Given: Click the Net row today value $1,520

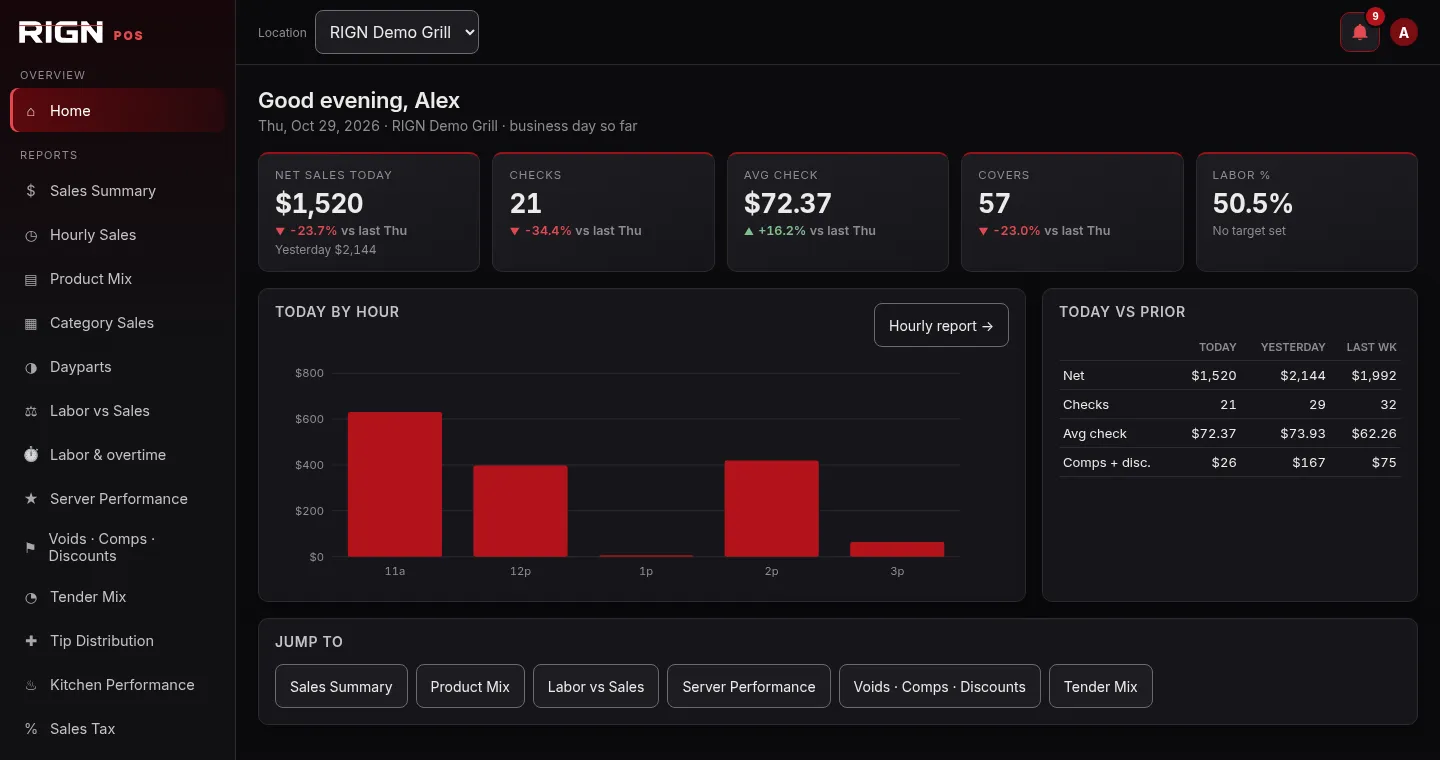Looking at the screenshot, I should pyautogui.click(x=1214, y=376).
